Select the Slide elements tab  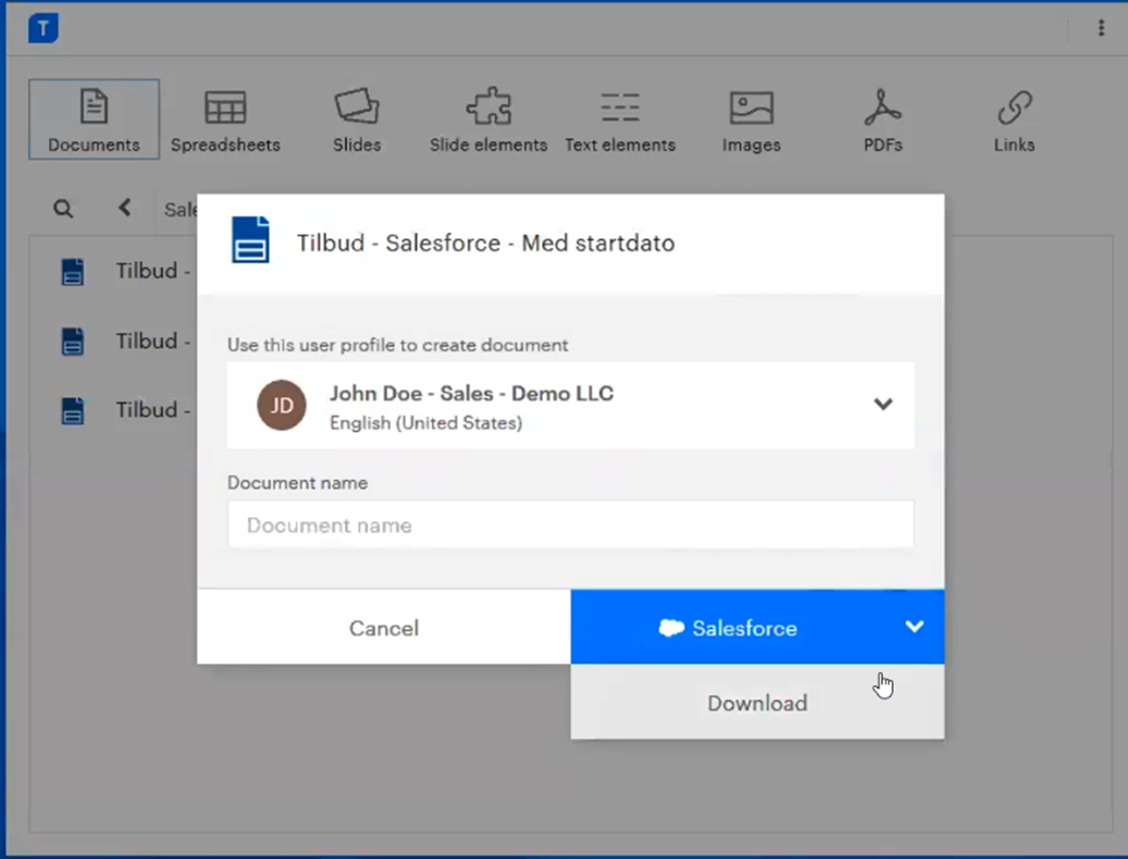click(x=488, y=119)
